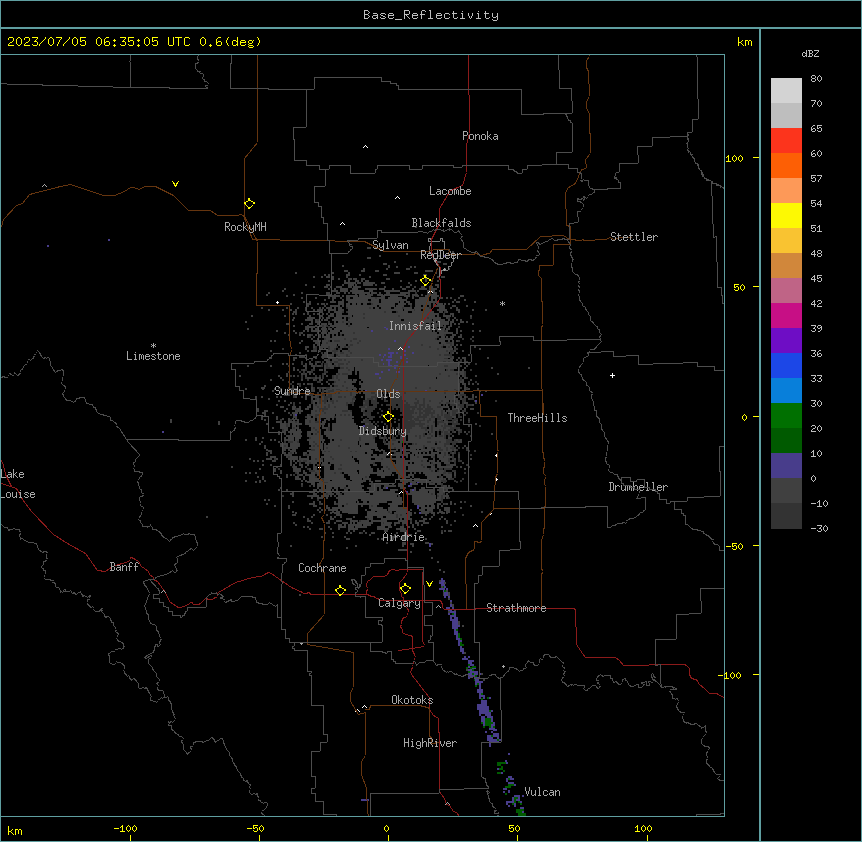Click the dBZ legend heading

tap(810, 53)
